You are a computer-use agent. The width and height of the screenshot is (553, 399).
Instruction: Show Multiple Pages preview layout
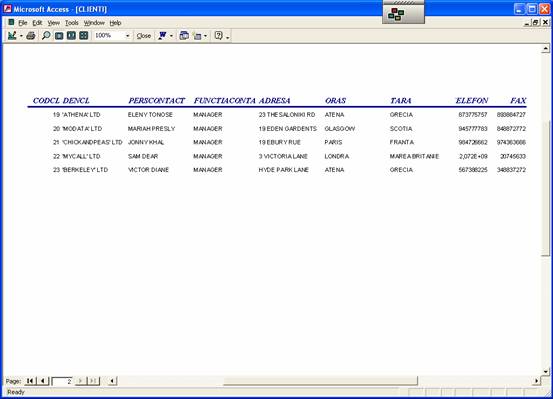[84, 35]
